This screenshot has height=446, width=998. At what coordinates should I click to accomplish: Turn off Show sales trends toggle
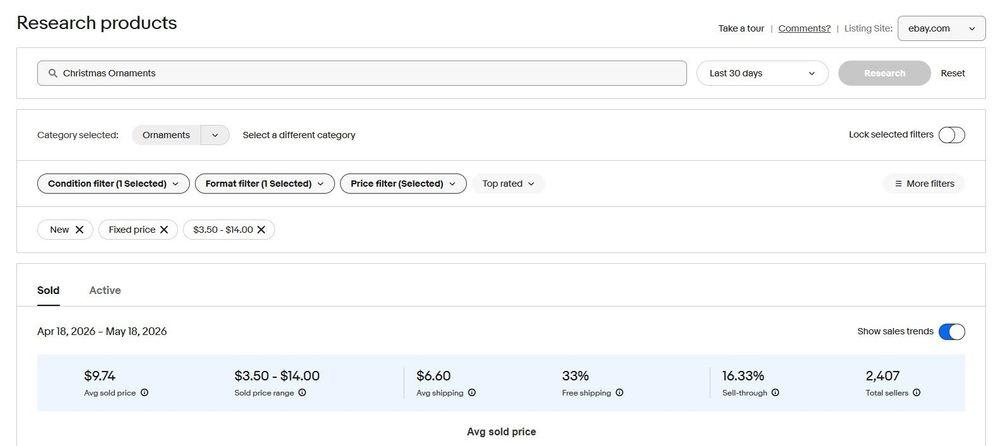point(952,331)
